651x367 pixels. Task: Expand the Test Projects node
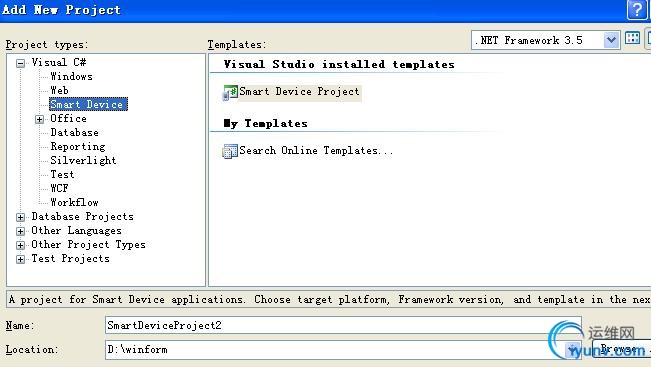20,259
